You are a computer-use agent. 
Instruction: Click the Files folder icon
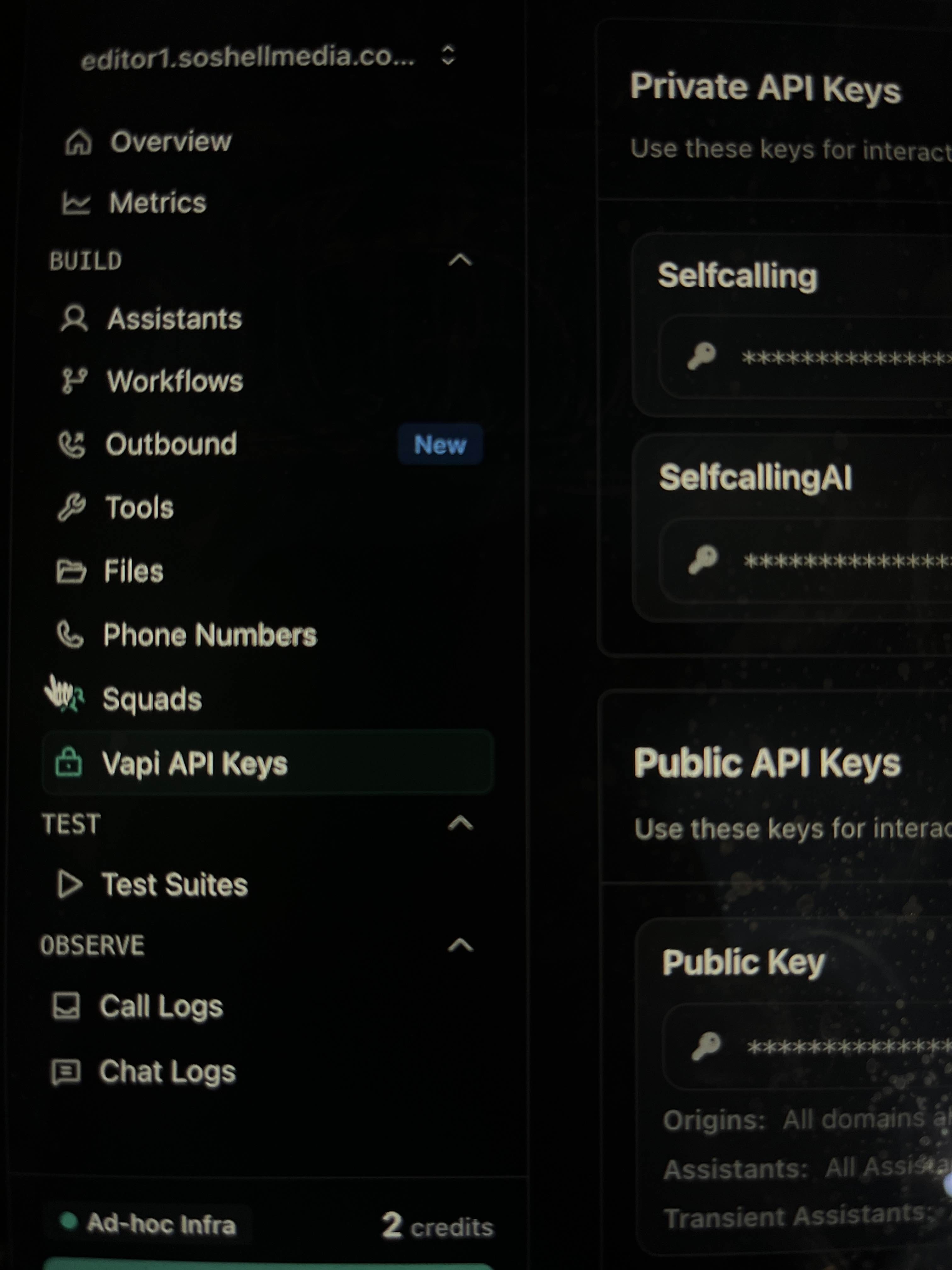click(71, 571)
